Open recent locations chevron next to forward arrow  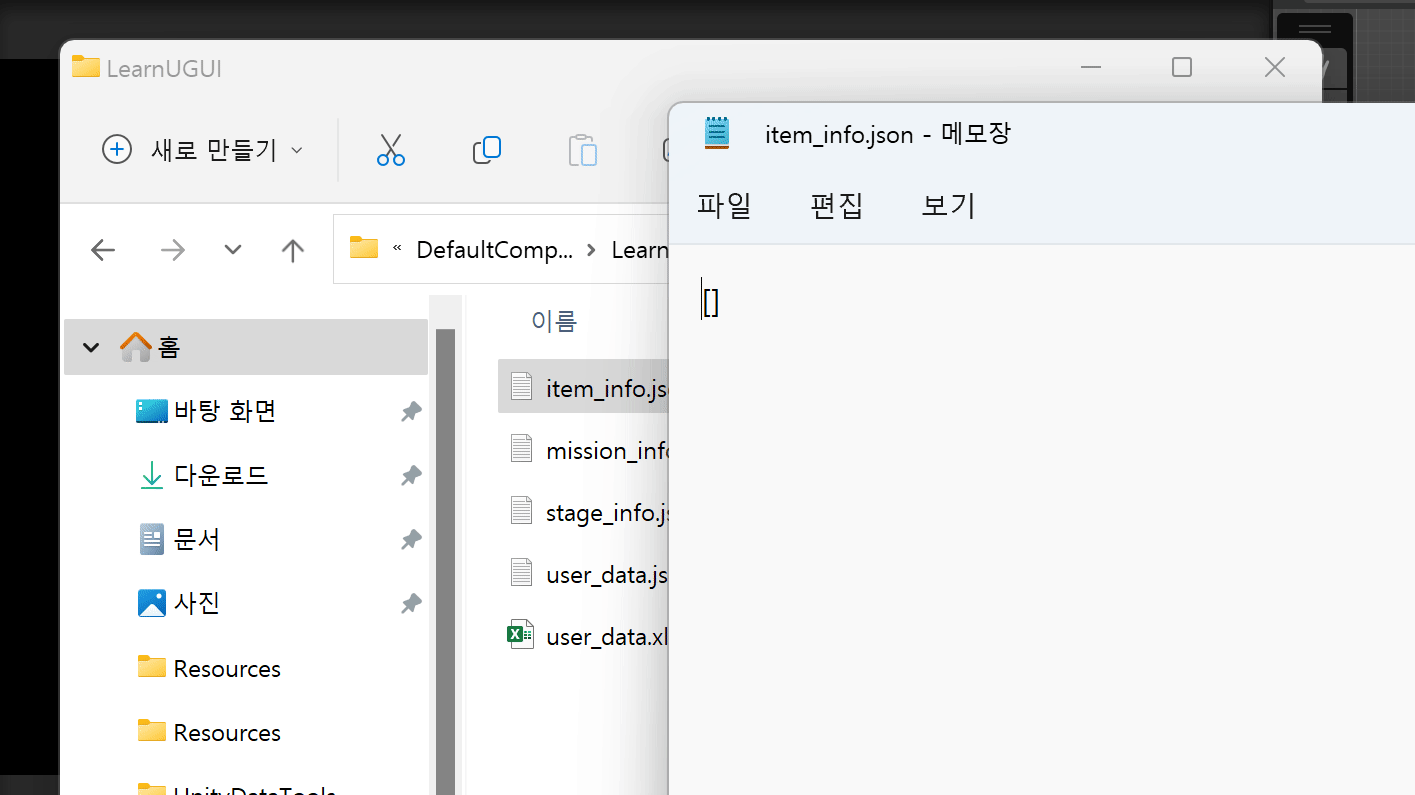tap(233, 250)
